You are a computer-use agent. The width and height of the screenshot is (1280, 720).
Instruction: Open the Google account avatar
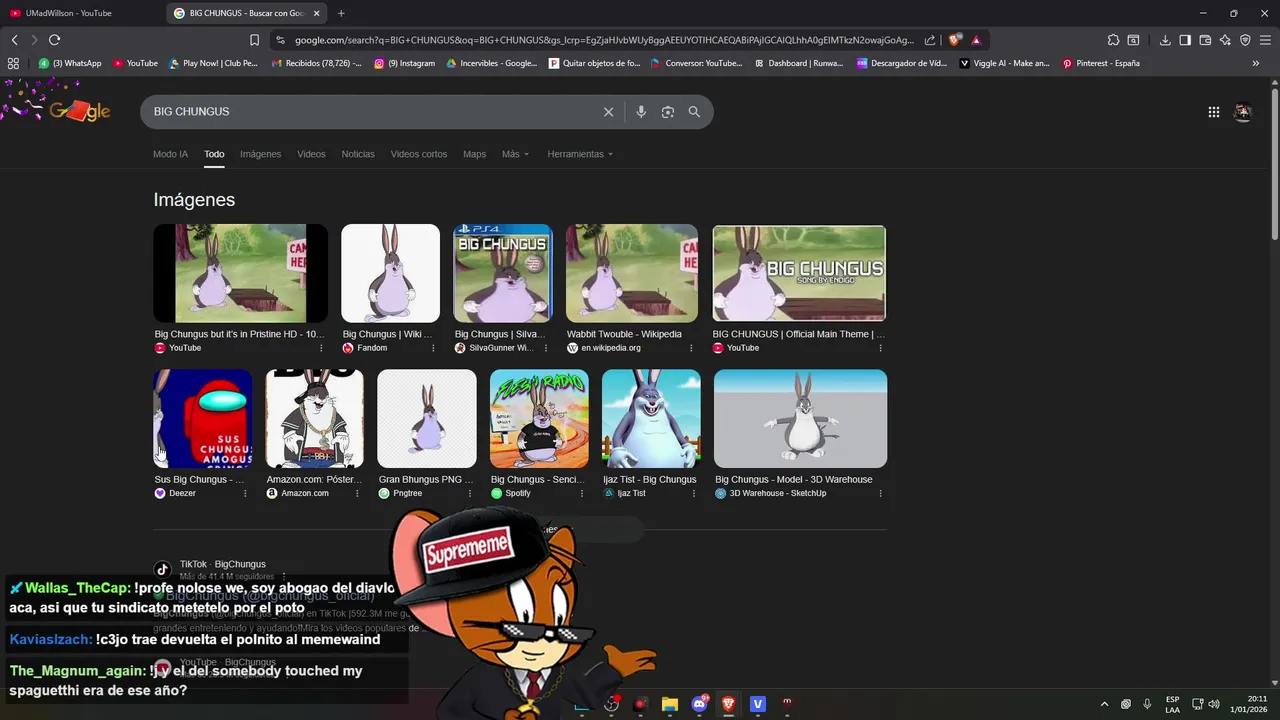(1243, 112)
